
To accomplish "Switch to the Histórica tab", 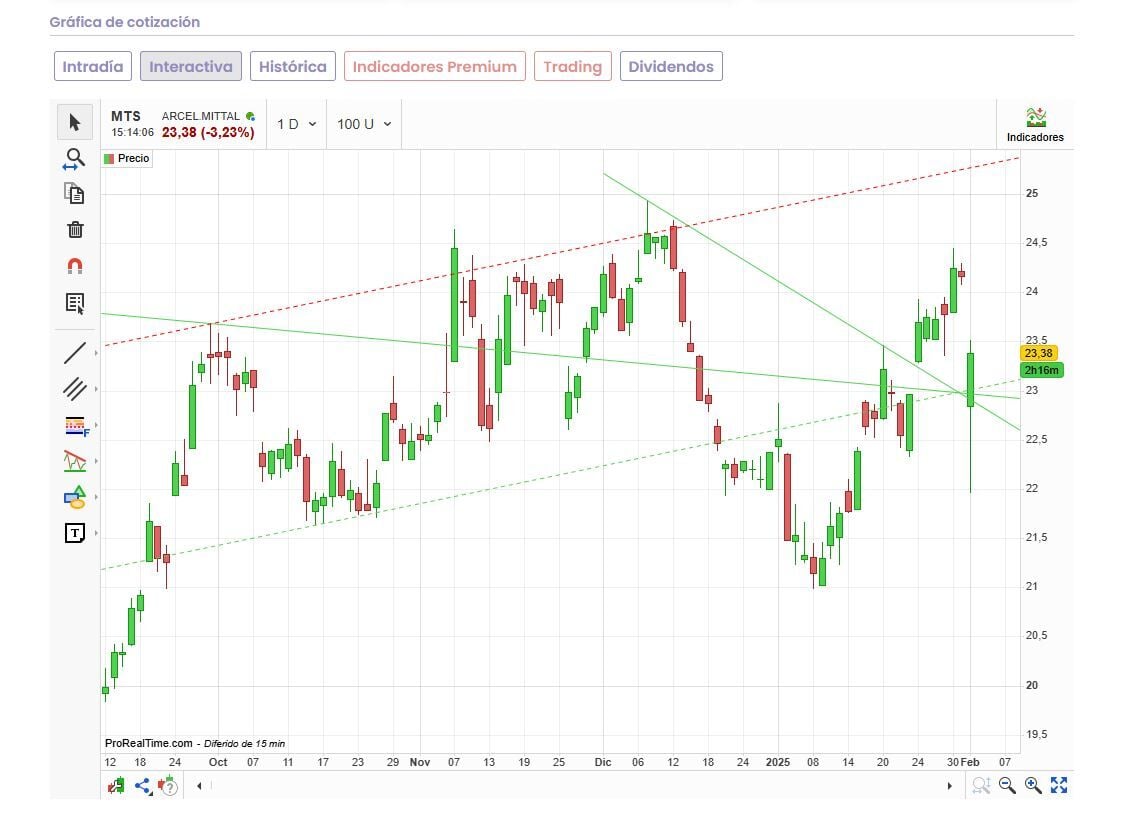I will coord(292,67).
